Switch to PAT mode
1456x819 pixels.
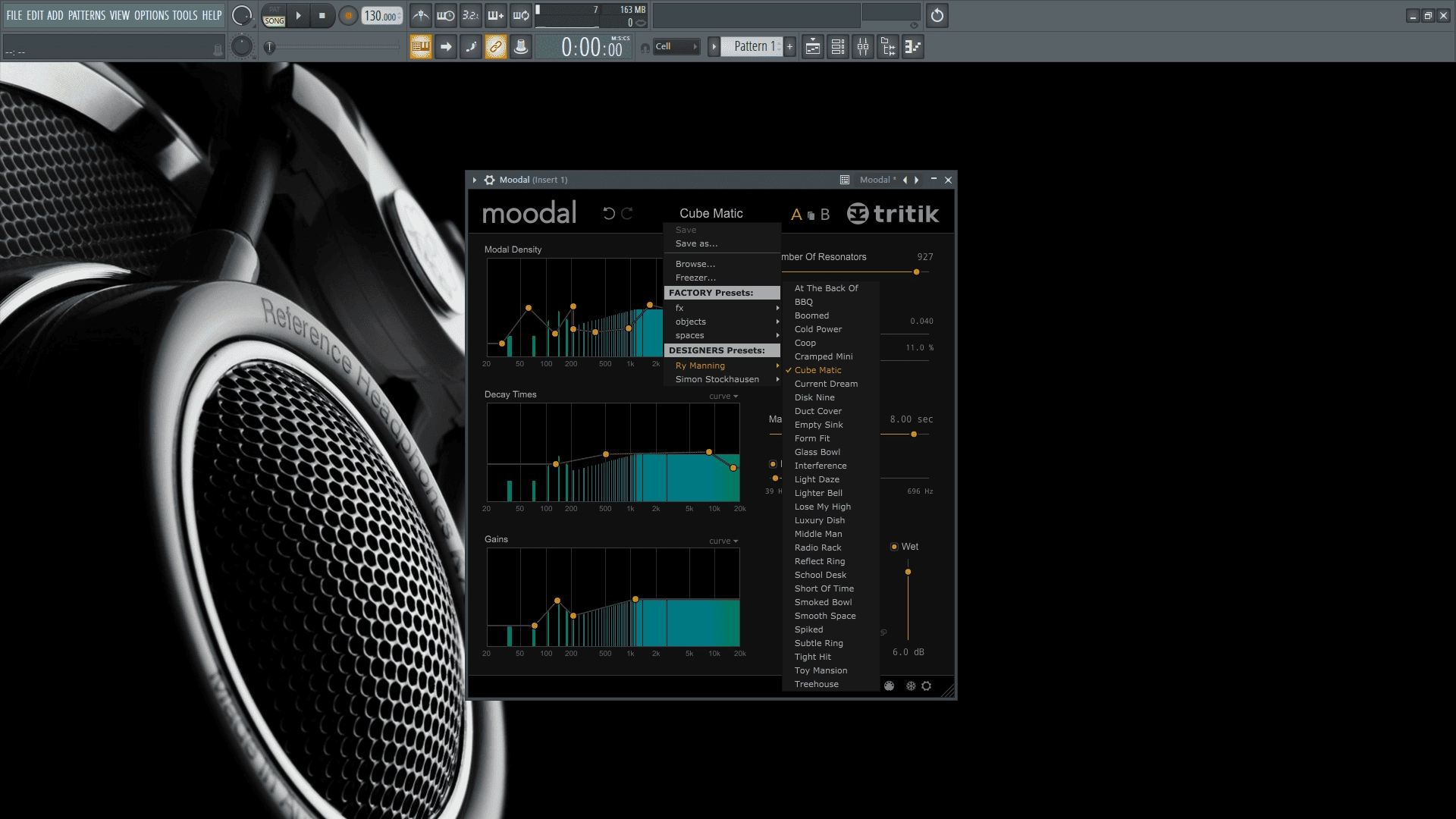[x=275, y=10]
